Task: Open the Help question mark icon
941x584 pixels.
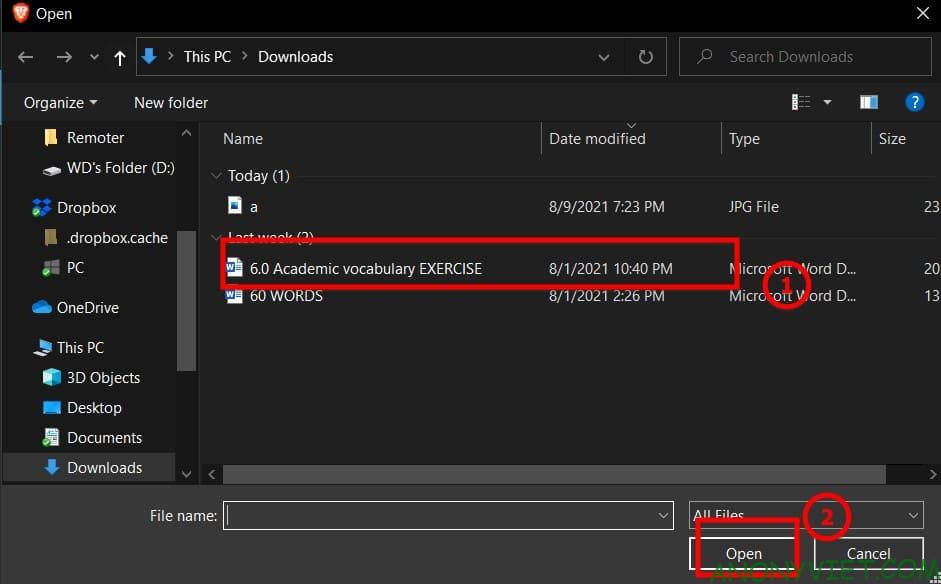Action: coord(913,102)
